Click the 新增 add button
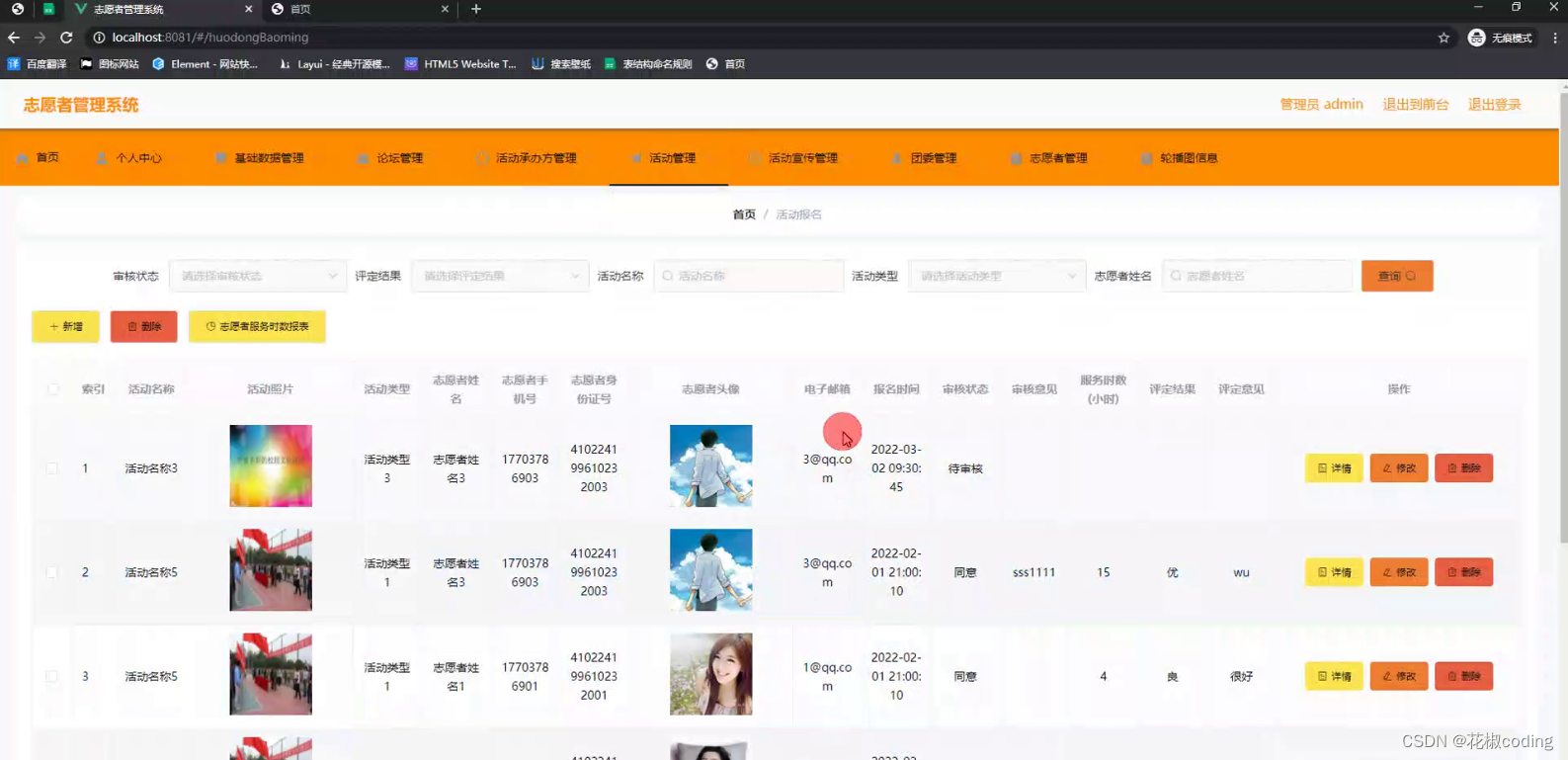The height and width of the screenshot is (760, 1568). (x=65, y=326)
